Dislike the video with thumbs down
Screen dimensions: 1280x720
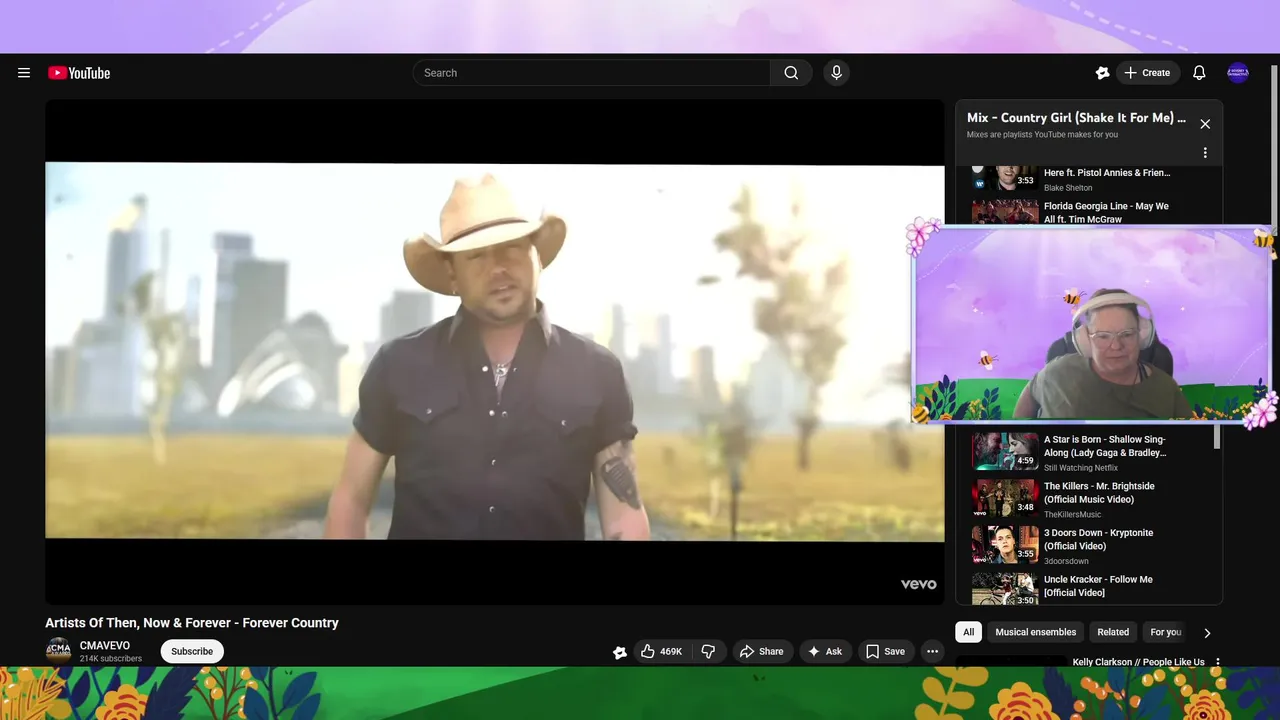[x=708, y=651]
